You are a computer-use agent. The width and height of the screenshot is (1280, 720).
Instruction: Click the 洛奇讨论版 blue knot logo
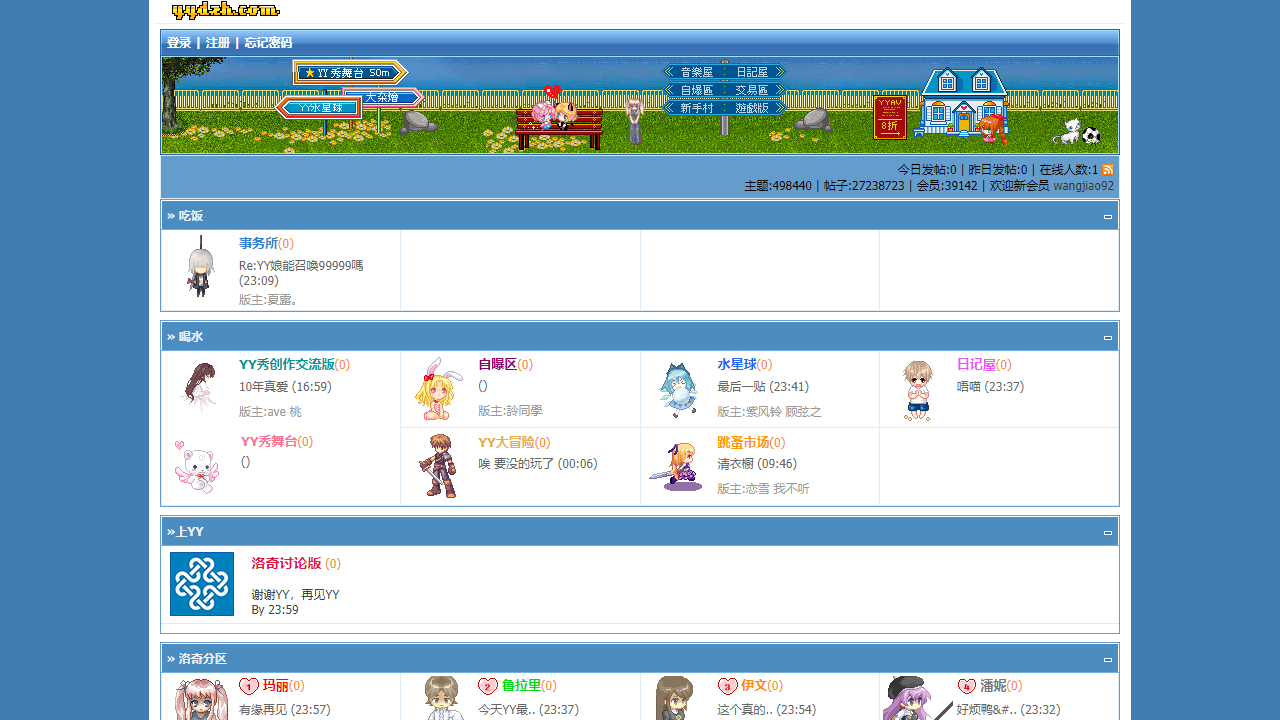pos(202,584)
